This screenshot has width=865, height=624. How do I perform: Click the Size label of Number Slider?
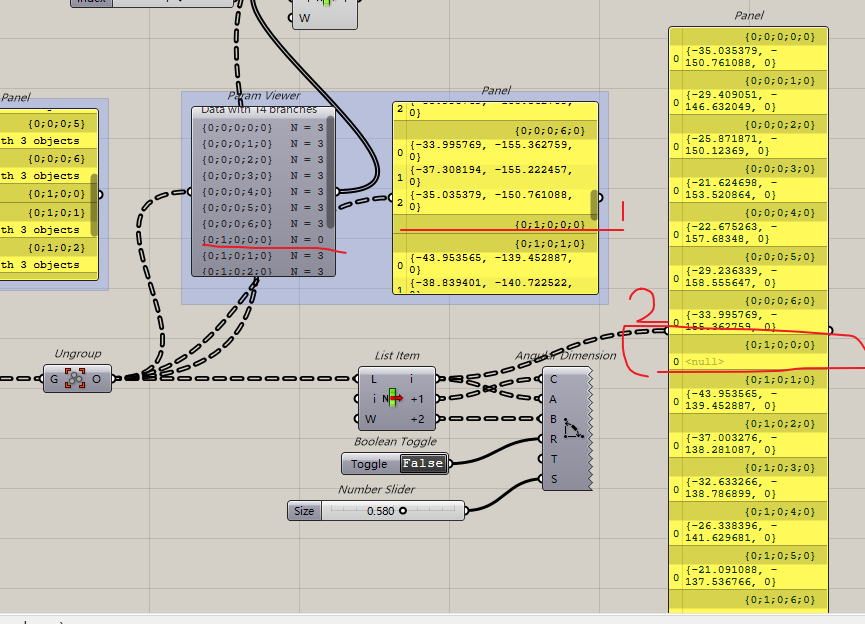pos(304,511)
